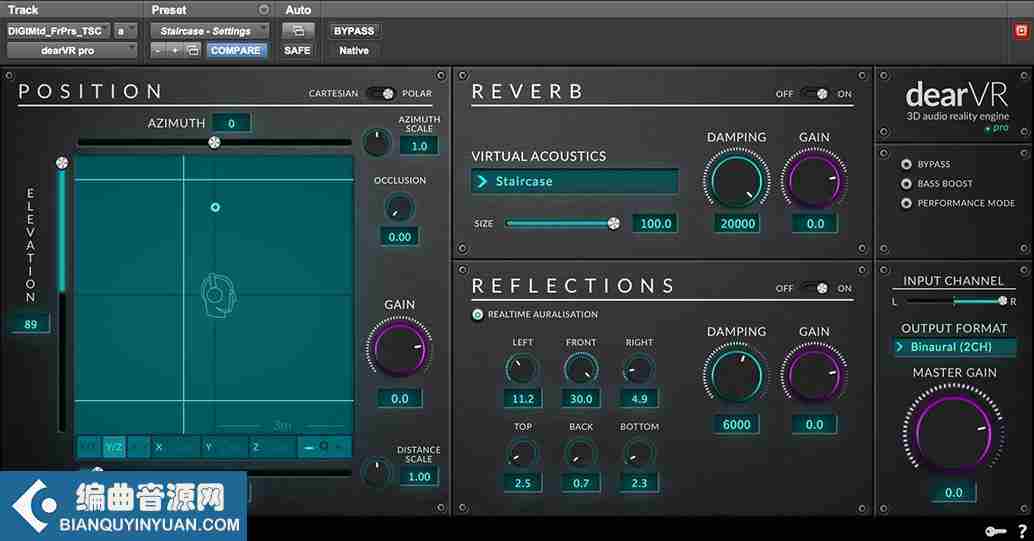This screenshot has height=541, width=1034.
Task: Switch pad to X/Z view
Action: click(138, 447)
